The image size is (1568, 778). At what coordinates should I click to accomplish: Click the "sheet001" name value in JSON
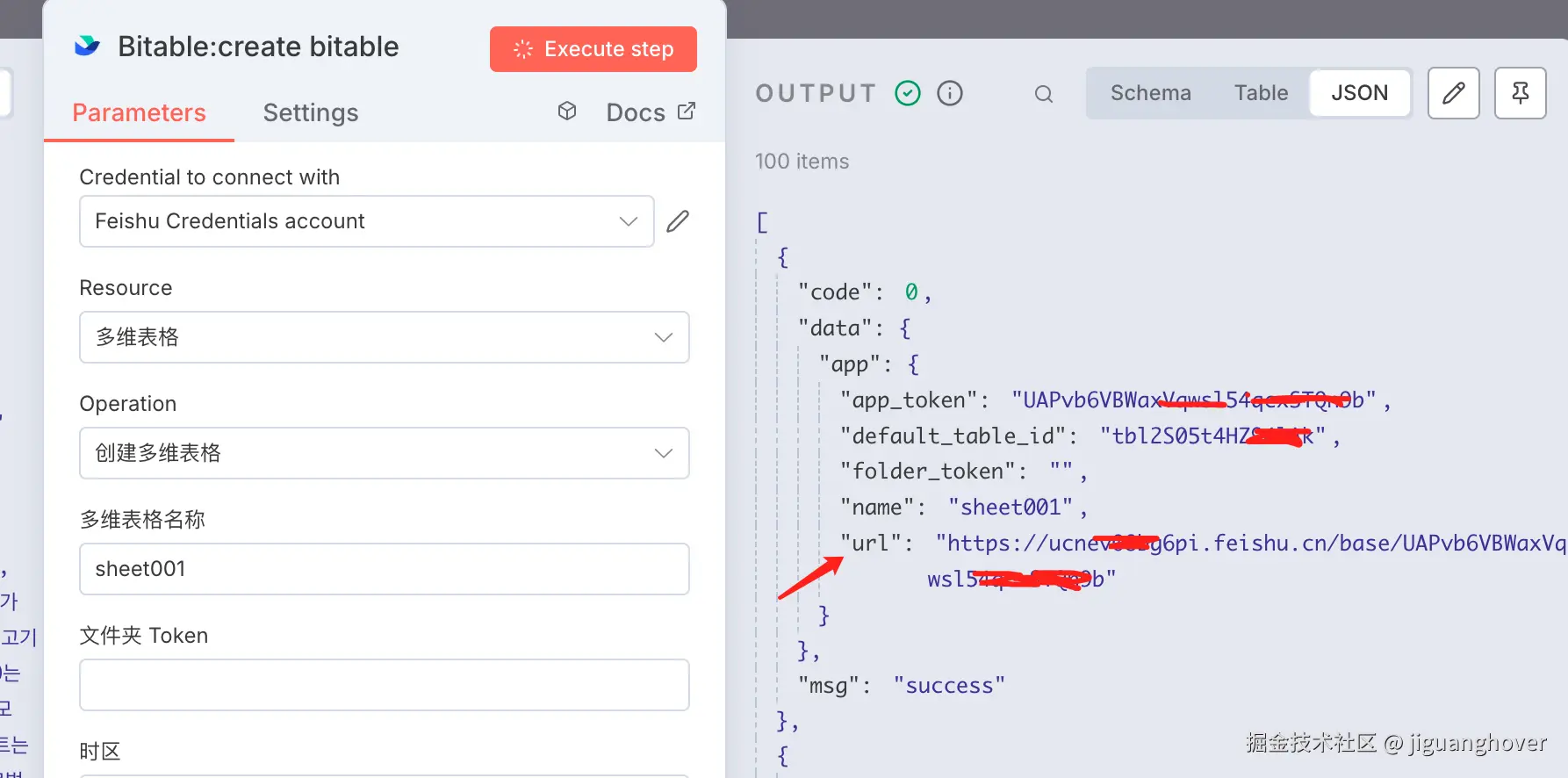1011,508
